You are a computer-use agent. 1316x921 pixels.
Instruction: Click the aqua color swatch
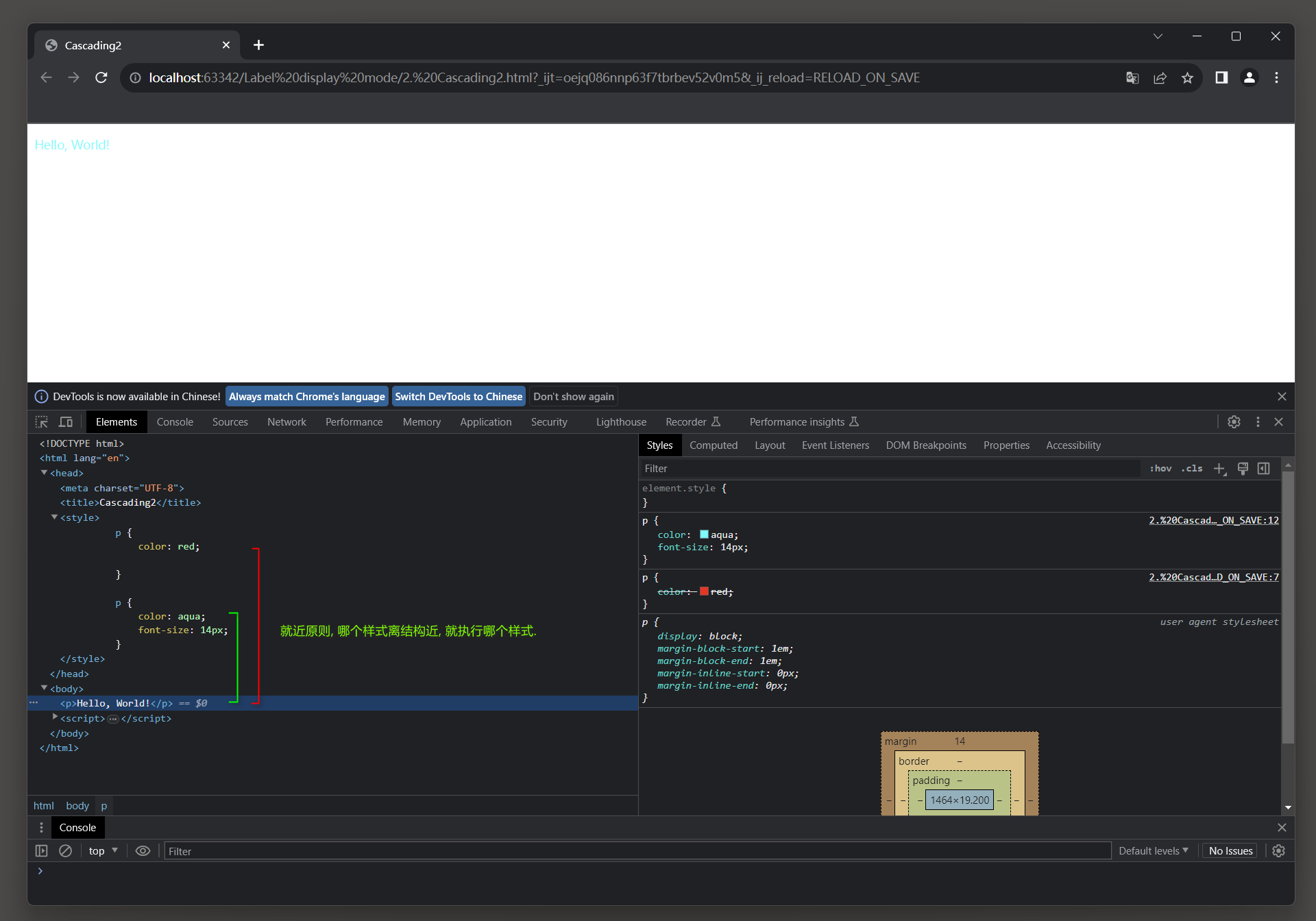click(704, 535)
